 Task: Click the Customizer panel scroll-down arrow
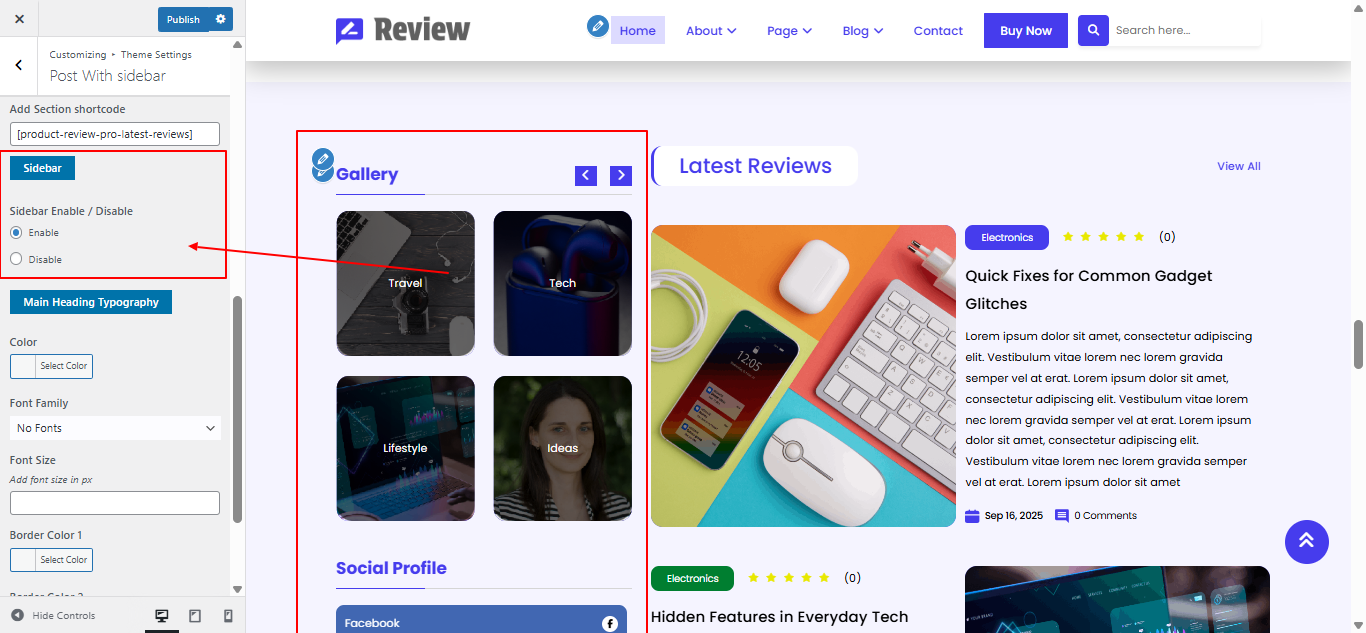point(237,589)
